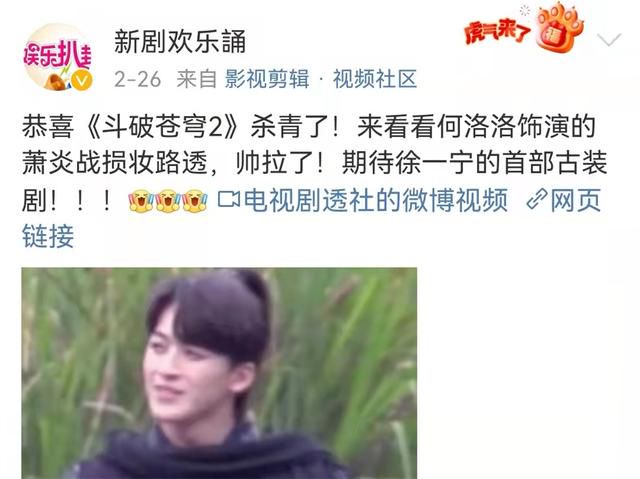Viewport: 640px width, 479px height.
Task: Expand the post options chevron
Action: 609,40
